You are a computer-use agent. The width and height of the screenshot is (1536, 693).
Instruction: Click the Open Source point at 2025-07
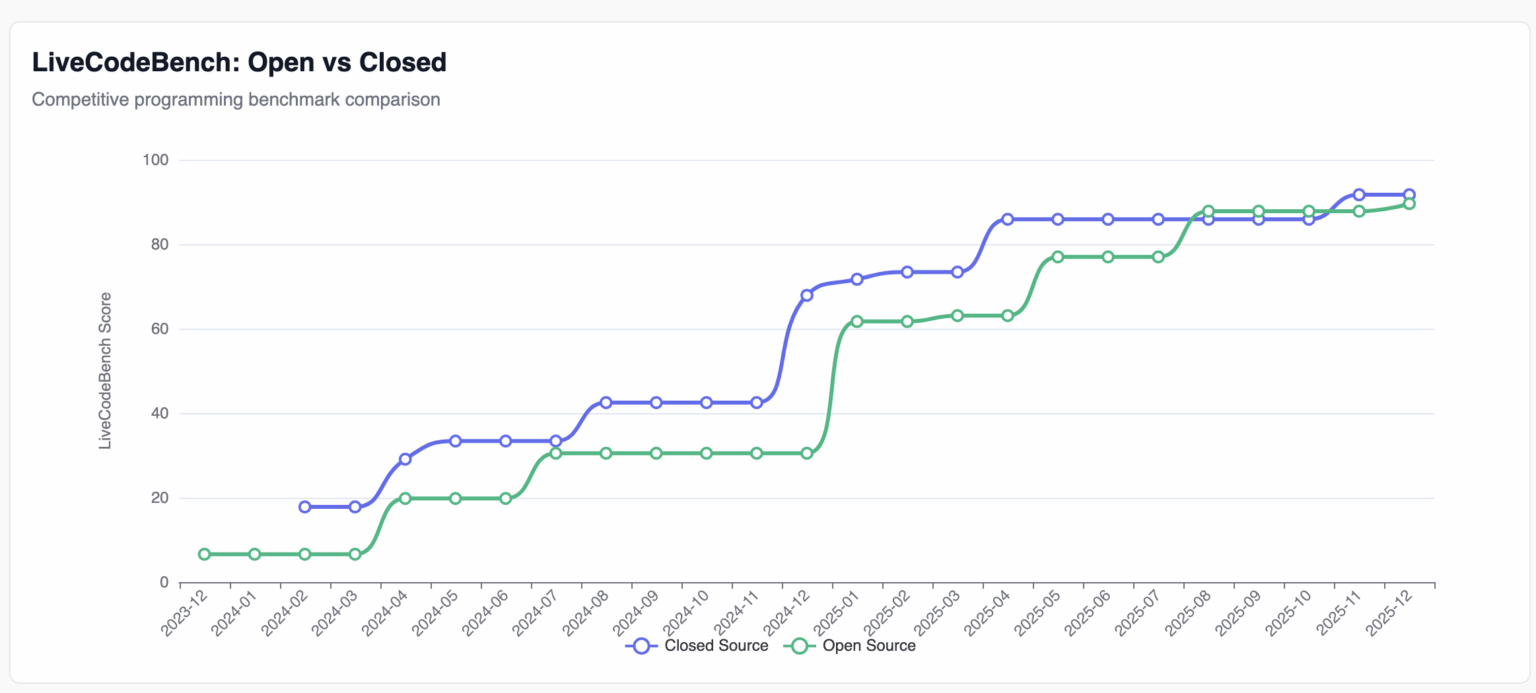click(x=1158, y=257)
